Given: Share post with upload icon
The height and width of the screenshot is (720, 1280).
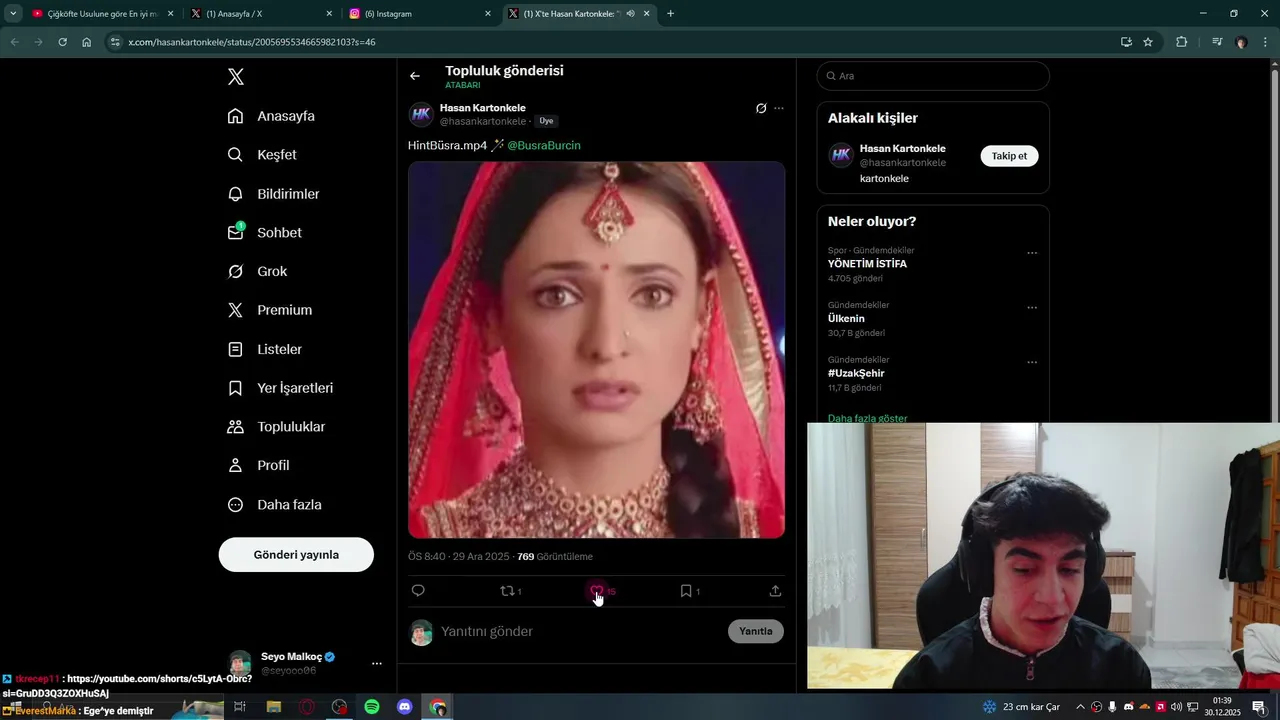Looking at the screenshot, I should coord(775,591).
